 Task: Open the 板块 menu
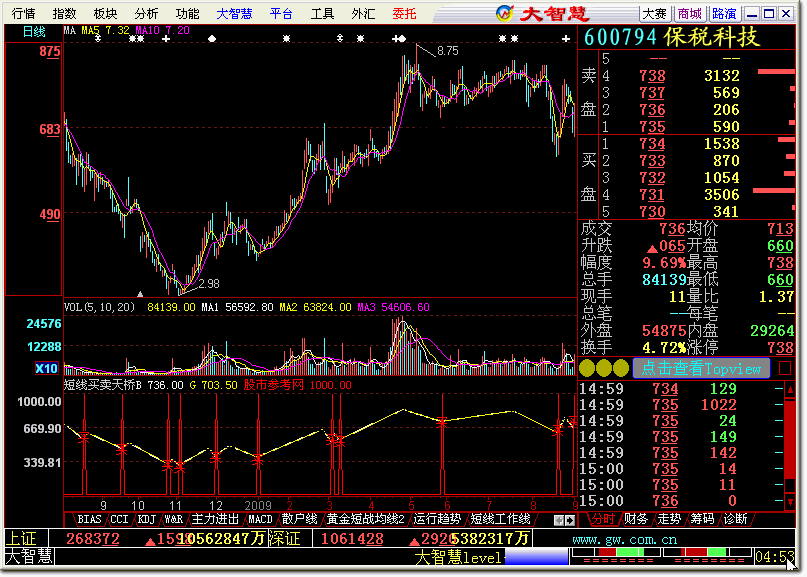[106, 13]
